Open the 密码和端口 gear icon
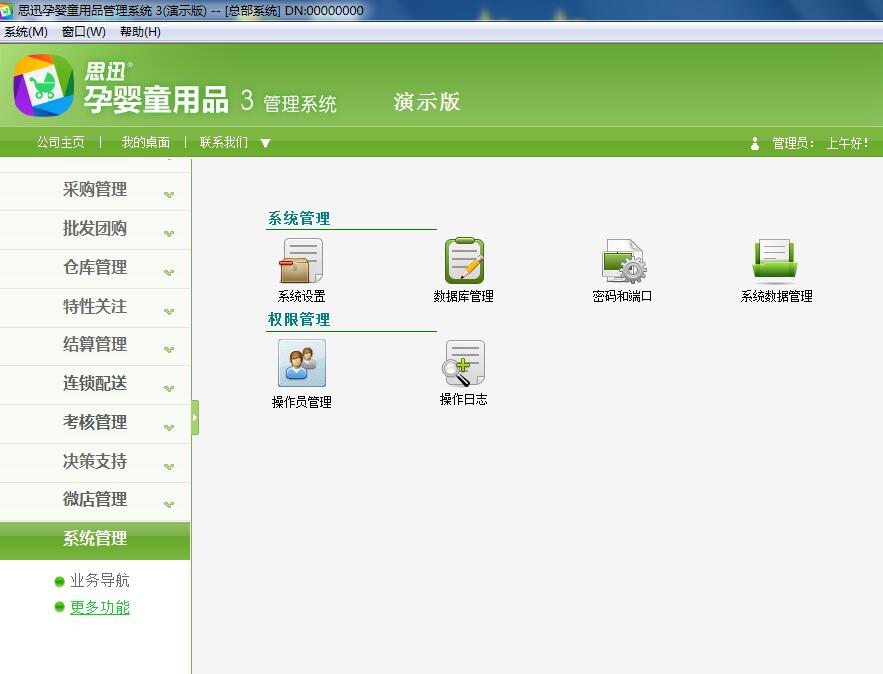 [x=623, y=260]
